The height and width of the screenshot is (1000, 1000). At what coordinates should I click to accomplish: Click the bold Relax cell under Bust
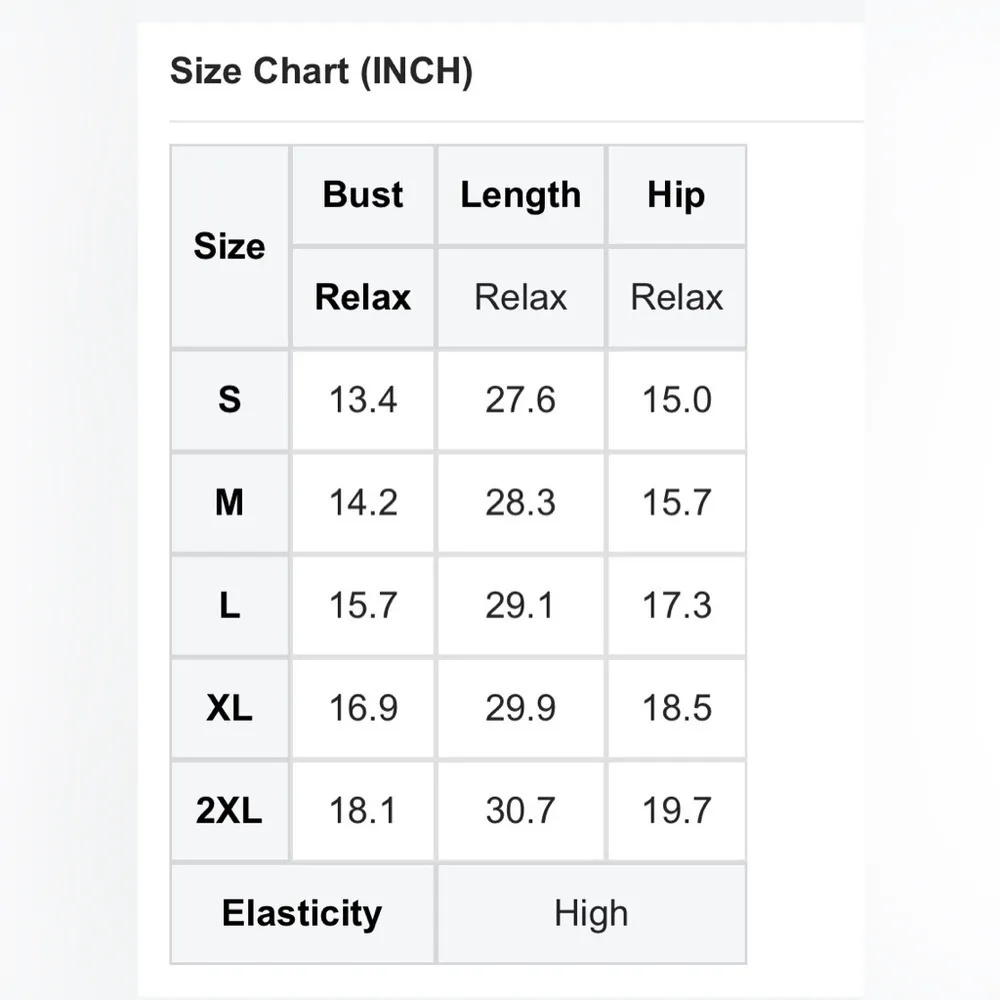click(x=363, y=297)
